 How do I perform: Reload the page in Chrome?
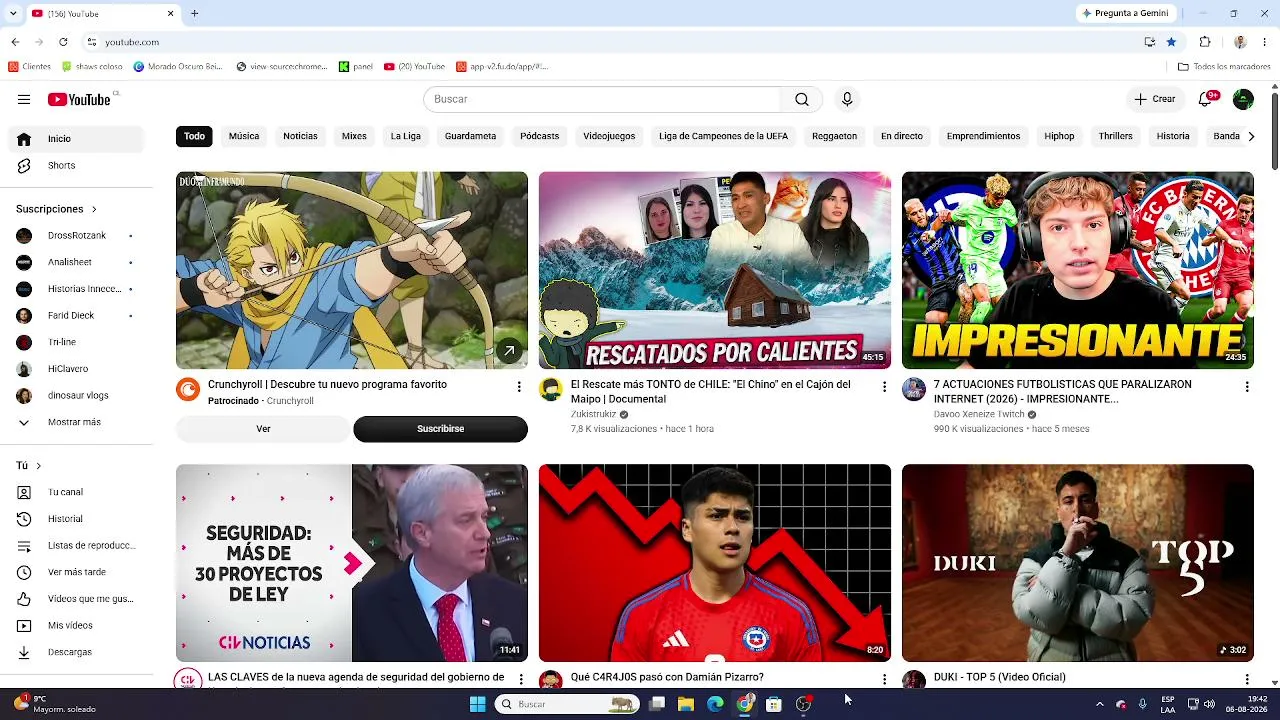coord(63,42)
